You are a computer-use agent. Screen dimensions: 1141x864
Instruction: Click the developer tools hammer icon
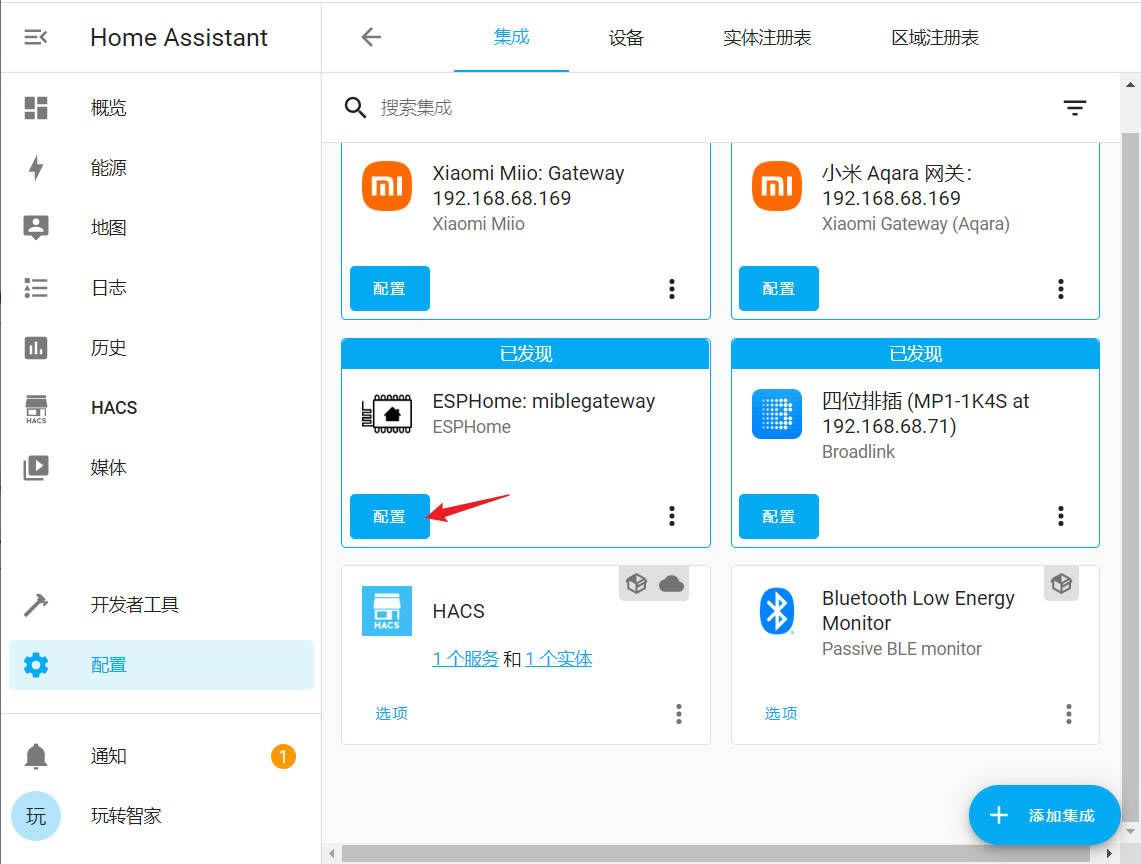[x=36, y=605]
